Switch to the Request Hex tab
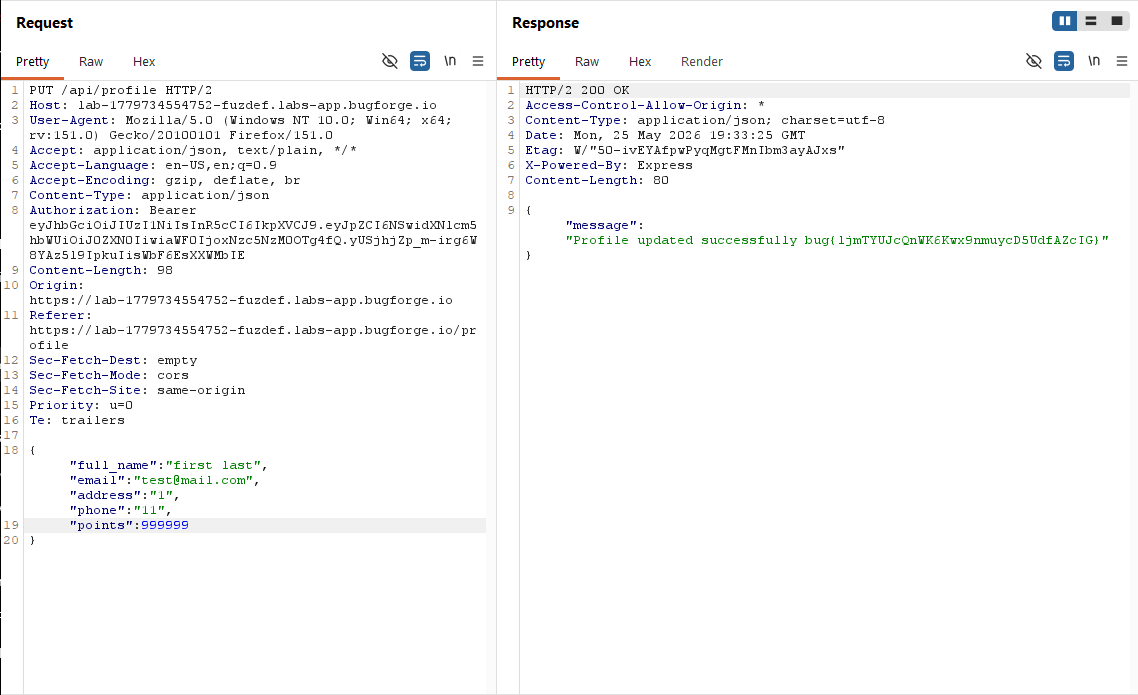This screenshot has width=1138, height=695. (144, 62)
